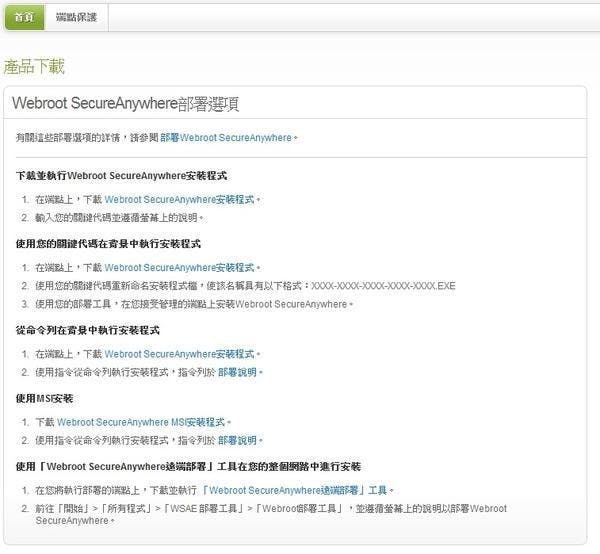Click installer link under 從命令列 section

[179, 354]
